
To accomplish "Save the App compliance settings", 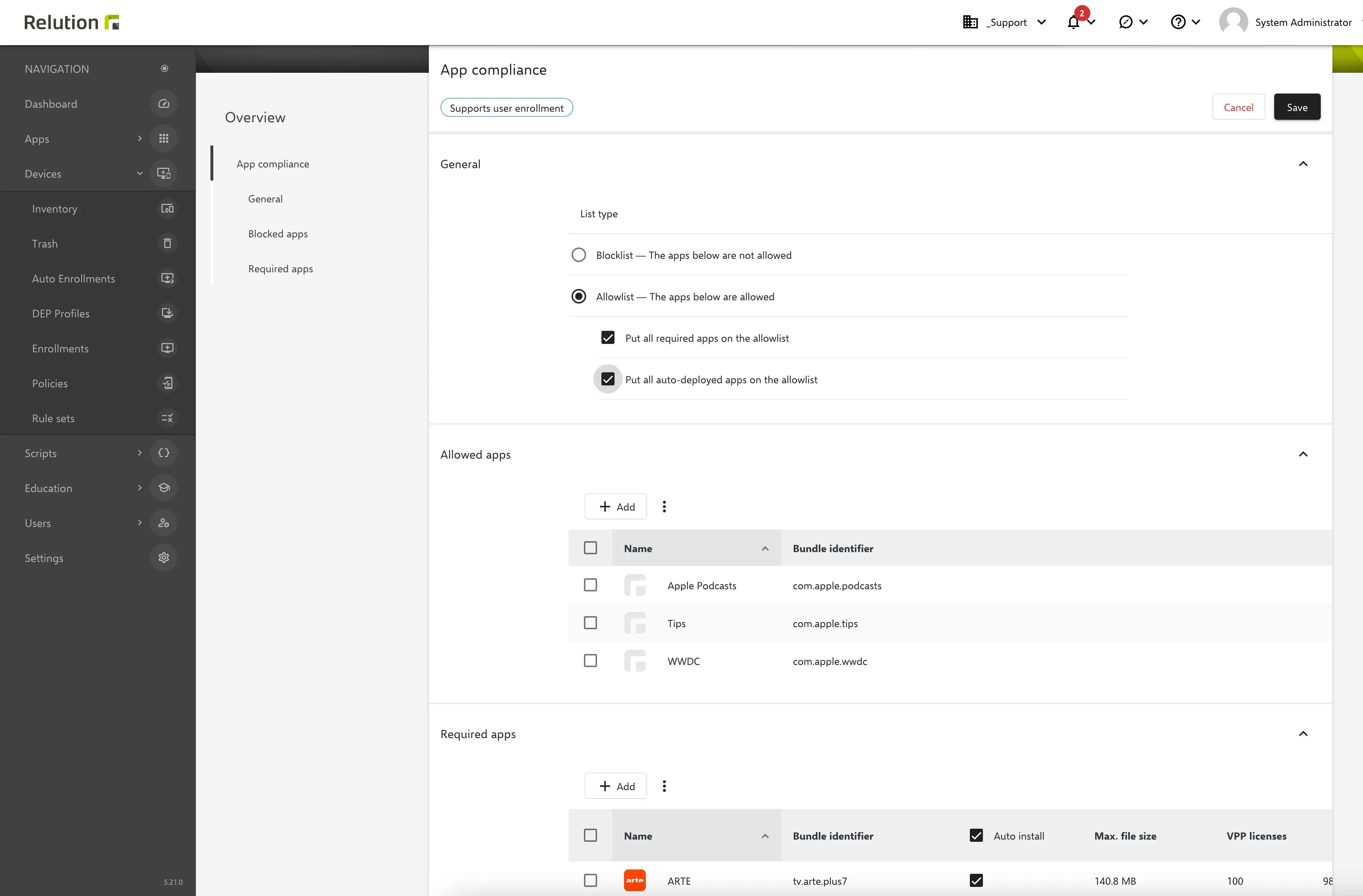I will click(1297, 107).
